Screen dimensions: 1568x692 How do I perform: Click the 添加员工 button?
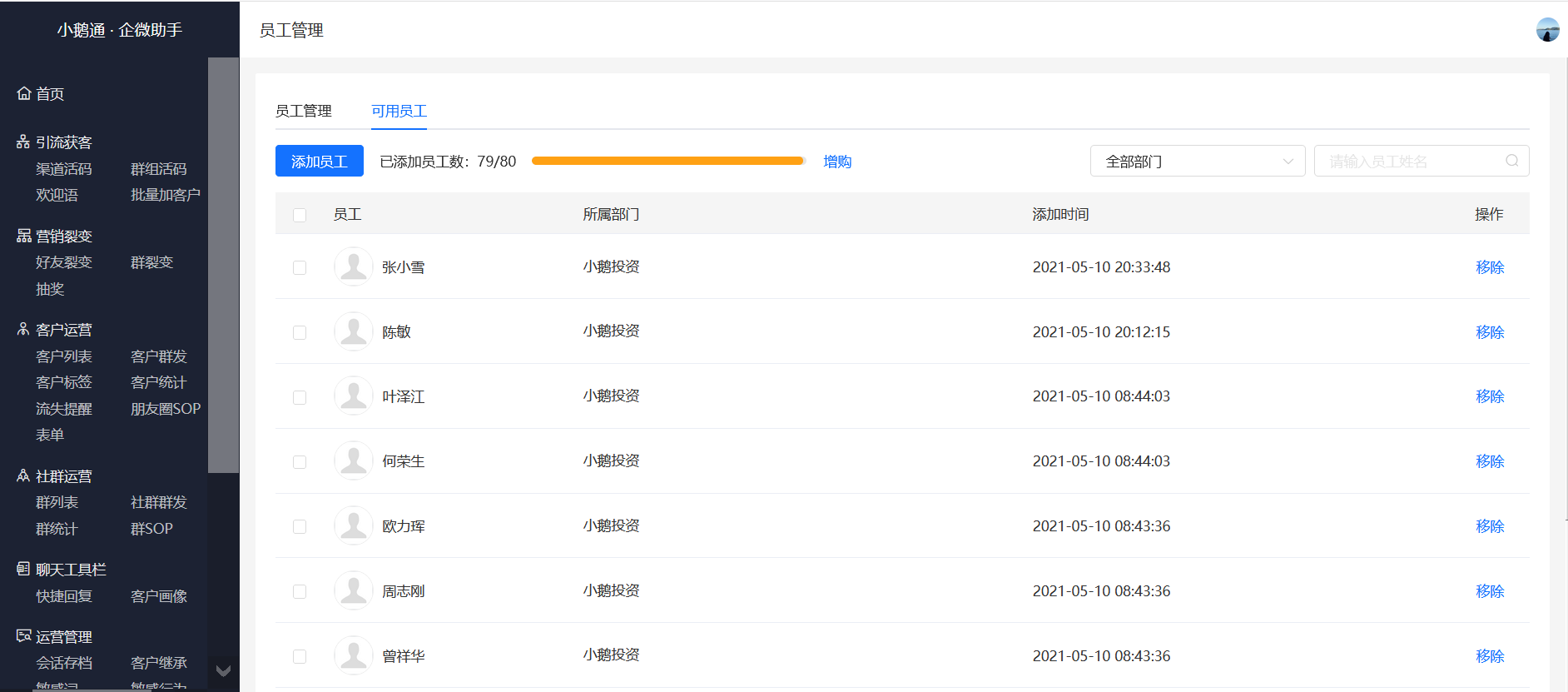coord(320,161)
